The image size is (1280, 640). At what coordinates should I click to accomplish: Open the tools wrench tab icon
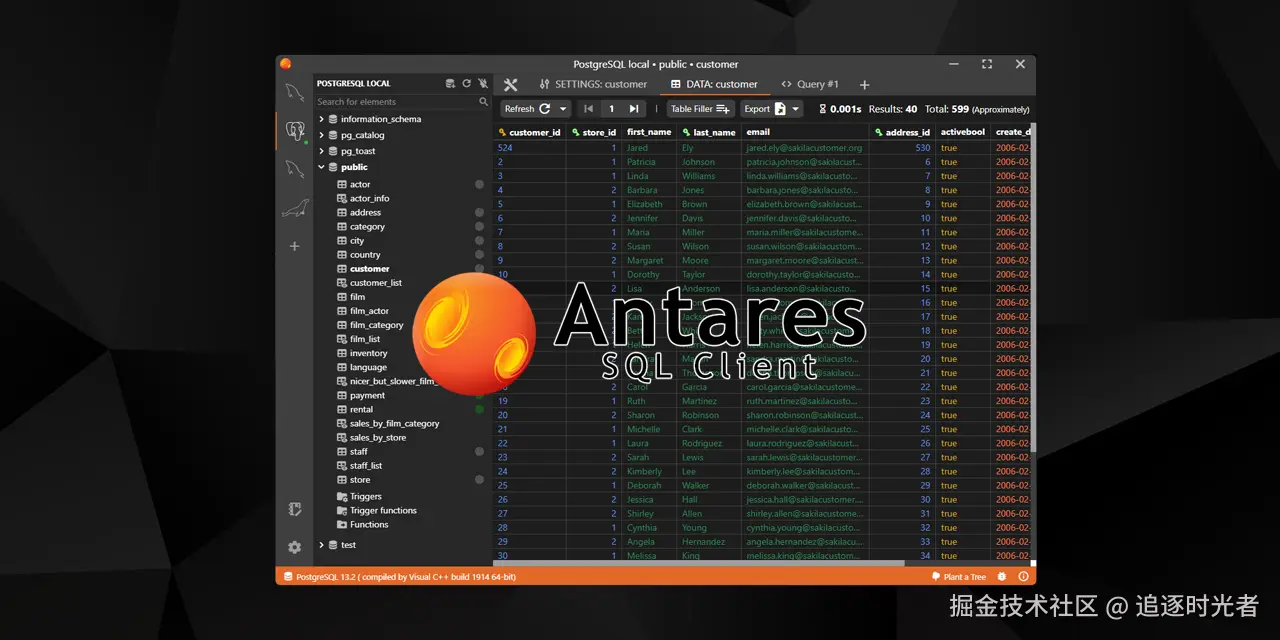[x=510, y=85]
